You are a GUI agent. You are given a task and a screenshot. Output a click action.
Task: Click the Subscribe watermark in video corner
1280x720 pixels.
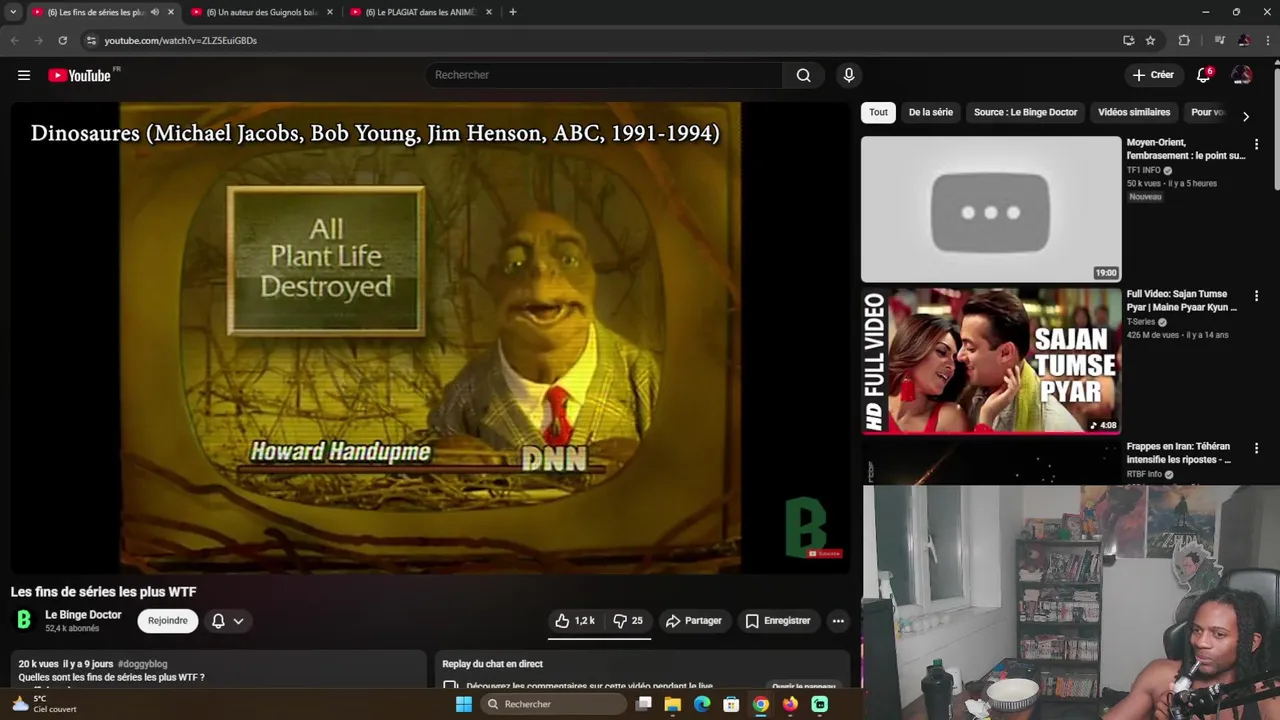(826, 553)
